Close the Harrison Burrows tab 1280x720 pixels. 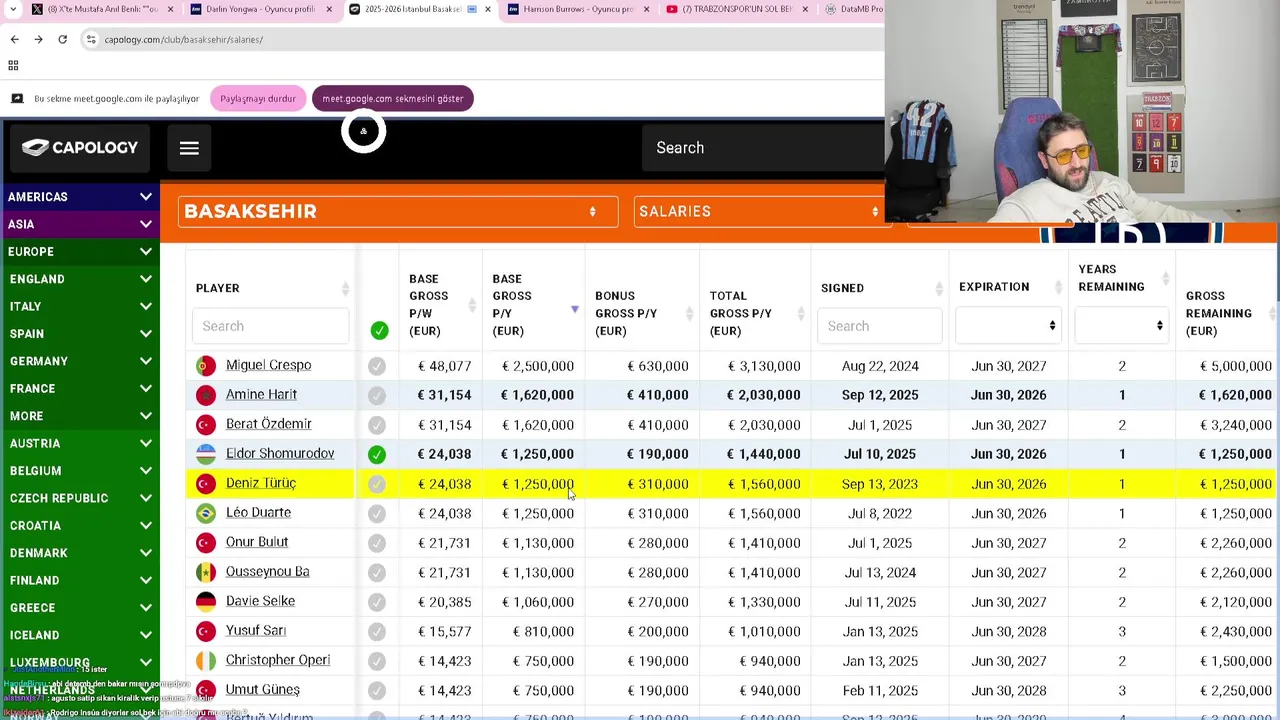647,9
